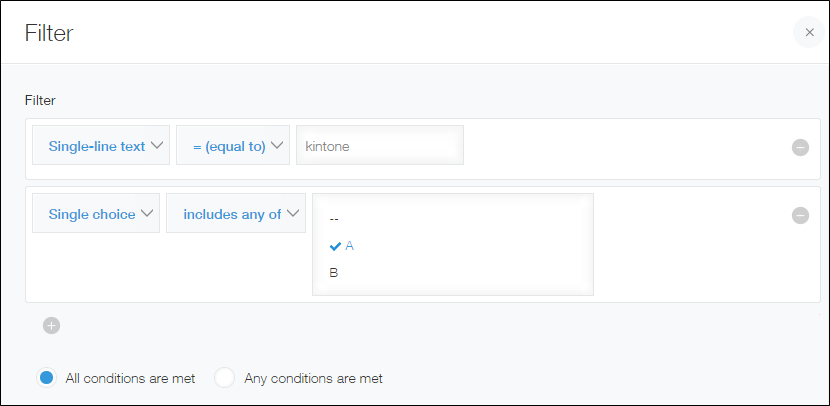This screenshot has width=830, height=406.
Task: Remove the Single-line text condition row
Action: coord(800,147)
